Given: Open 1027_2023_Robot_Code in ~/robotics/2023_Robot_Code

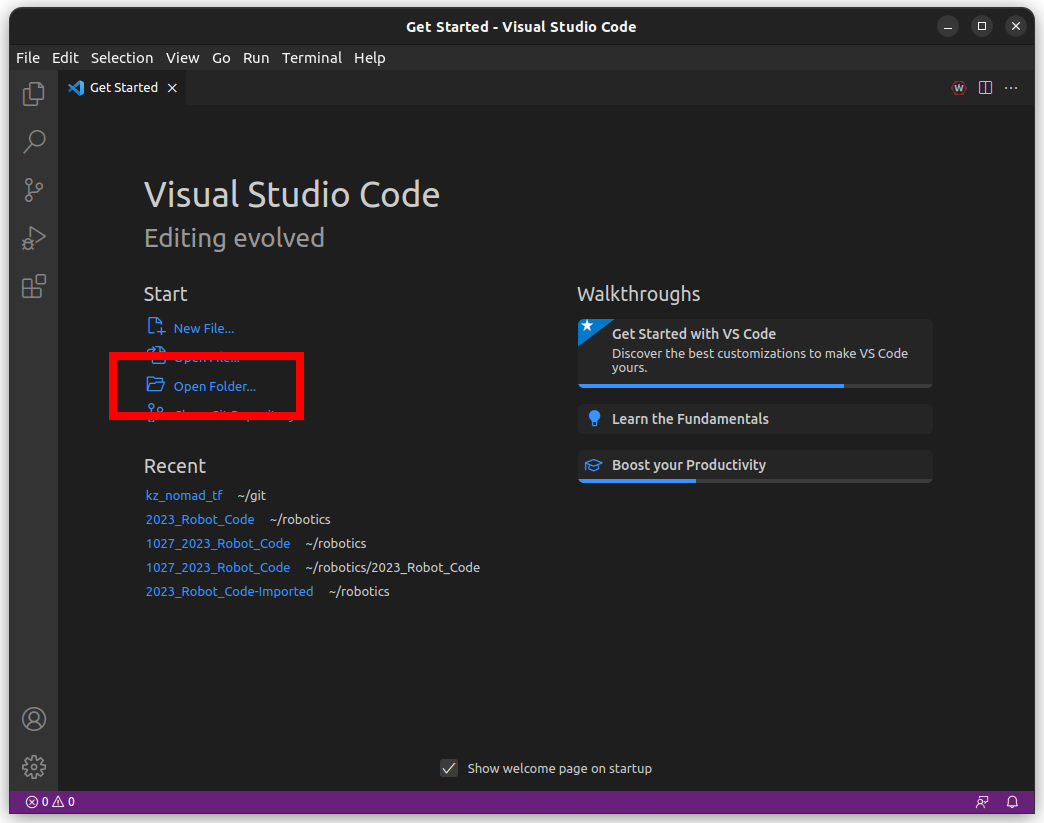Looking at the screenshot, I should 218,567.
